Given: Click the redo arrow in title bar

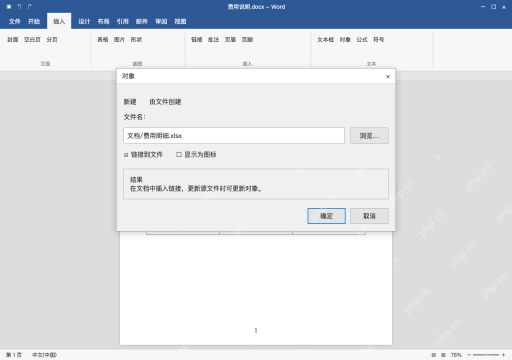Looking at the screenshot, I should [29, 7].
